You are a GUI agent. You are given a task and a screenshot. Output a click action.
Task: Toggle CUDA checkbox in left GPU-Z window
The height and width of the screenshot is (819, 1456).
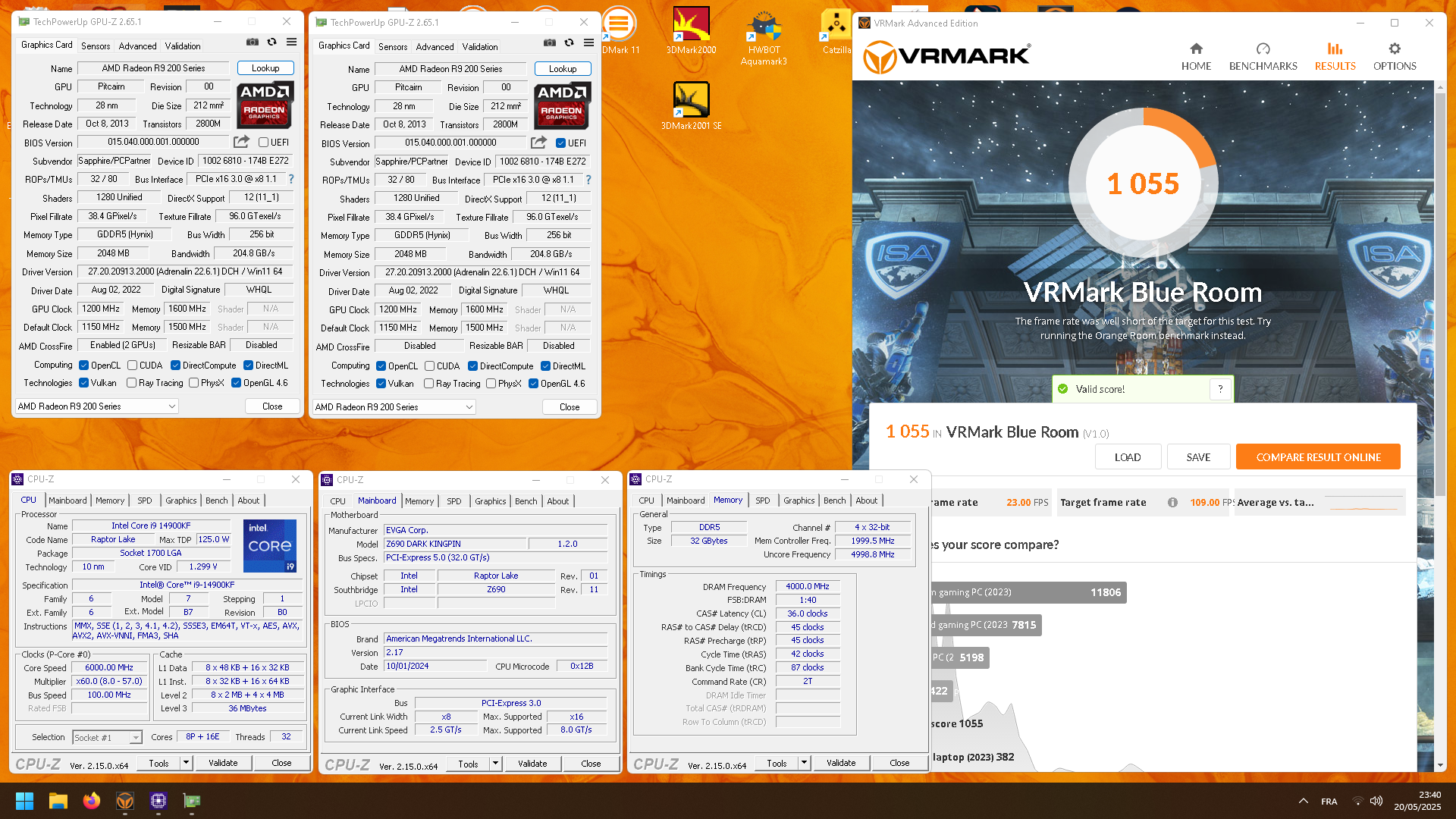click(133, 365)
